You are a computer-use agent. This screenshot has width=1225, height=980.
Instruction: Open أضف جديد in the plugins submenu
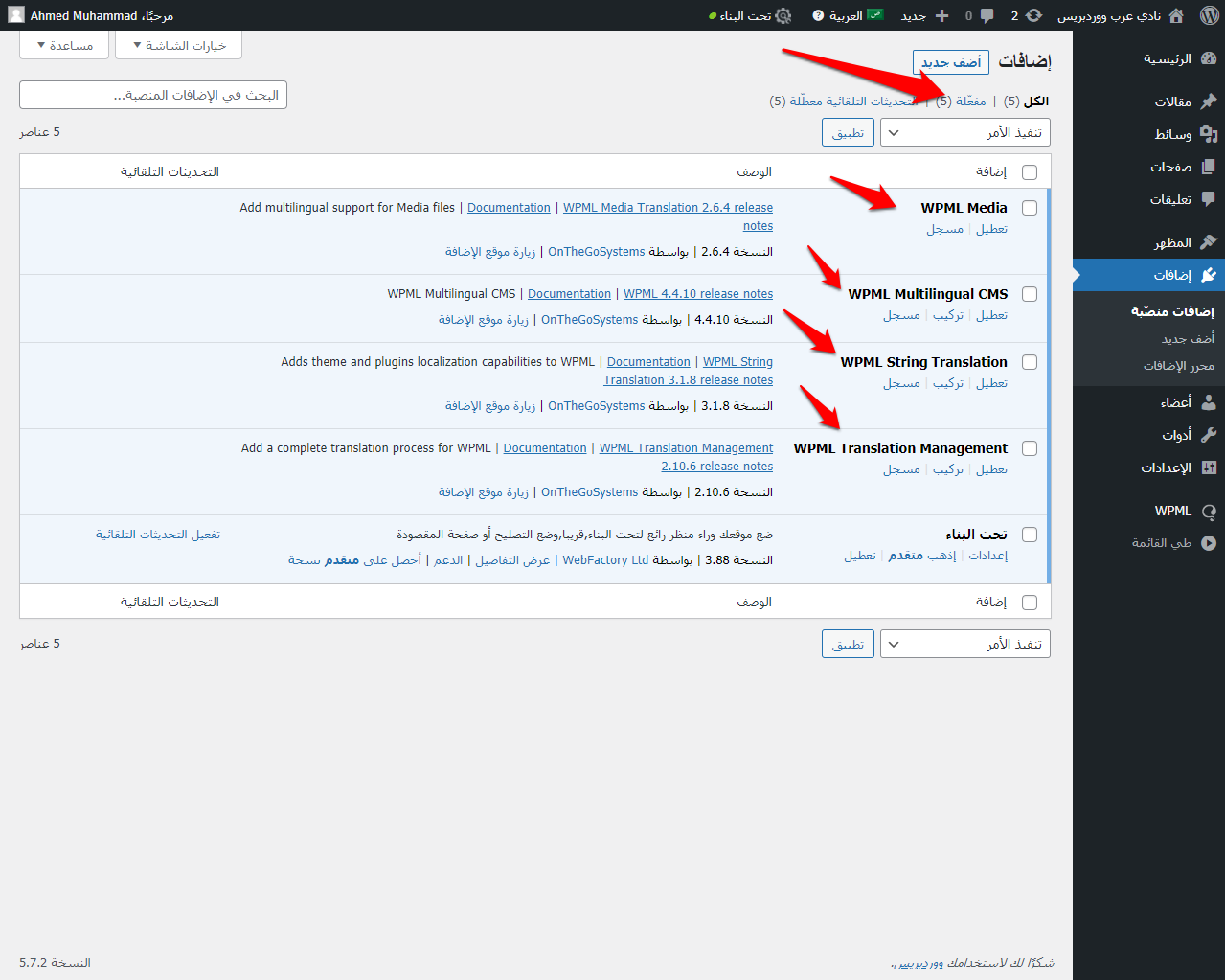point(1188,338)
